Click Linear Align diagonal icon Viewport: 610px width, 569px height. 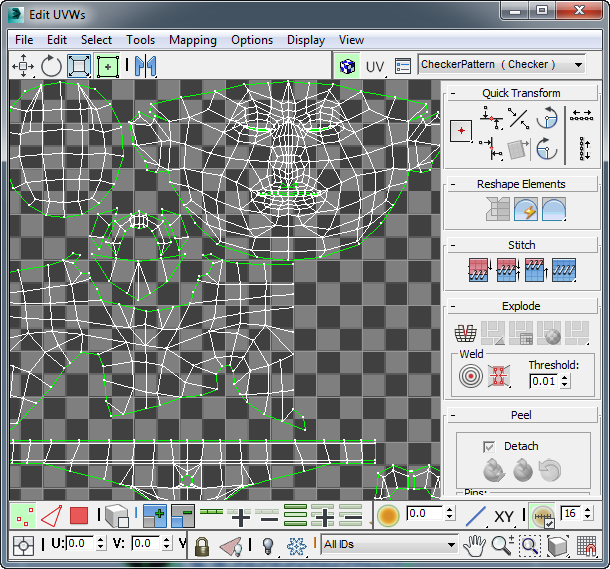519,118
